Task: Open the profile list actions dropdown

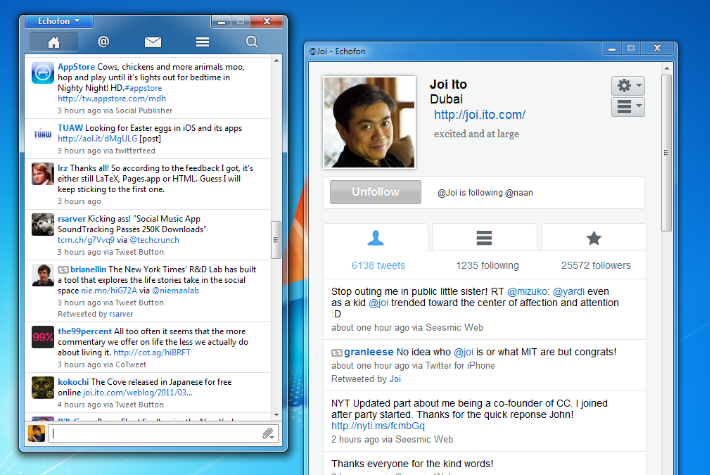Action: click(627, 107)
